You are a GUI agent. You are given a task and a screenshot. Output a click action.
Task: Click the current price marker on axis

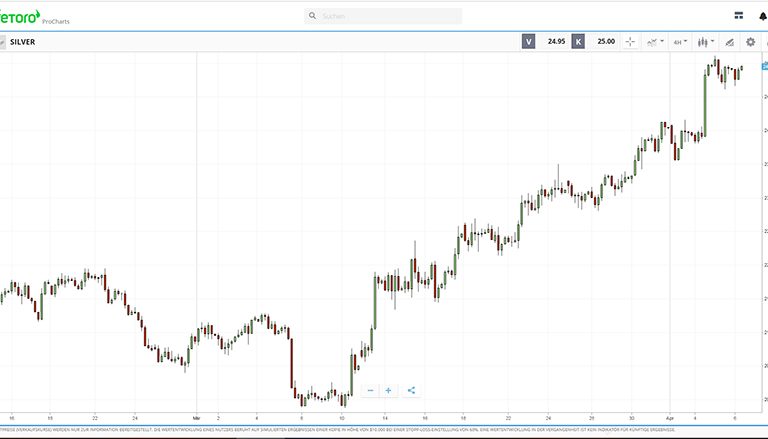(764, 66)
